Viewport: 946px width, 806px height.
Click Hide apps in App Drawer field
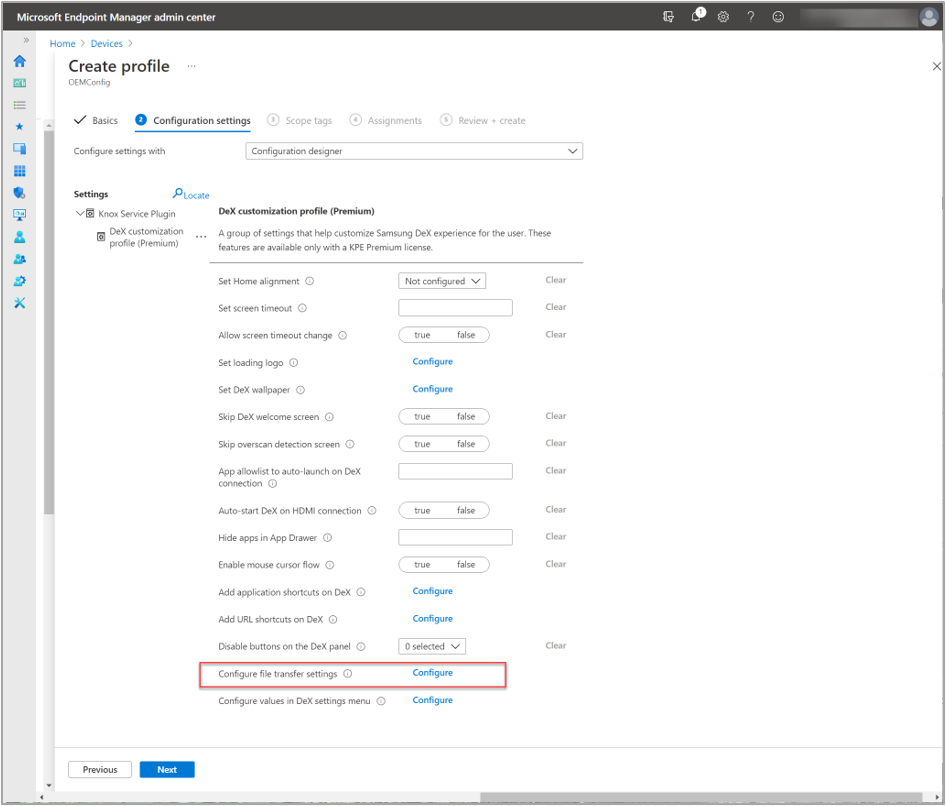point(456,538)
